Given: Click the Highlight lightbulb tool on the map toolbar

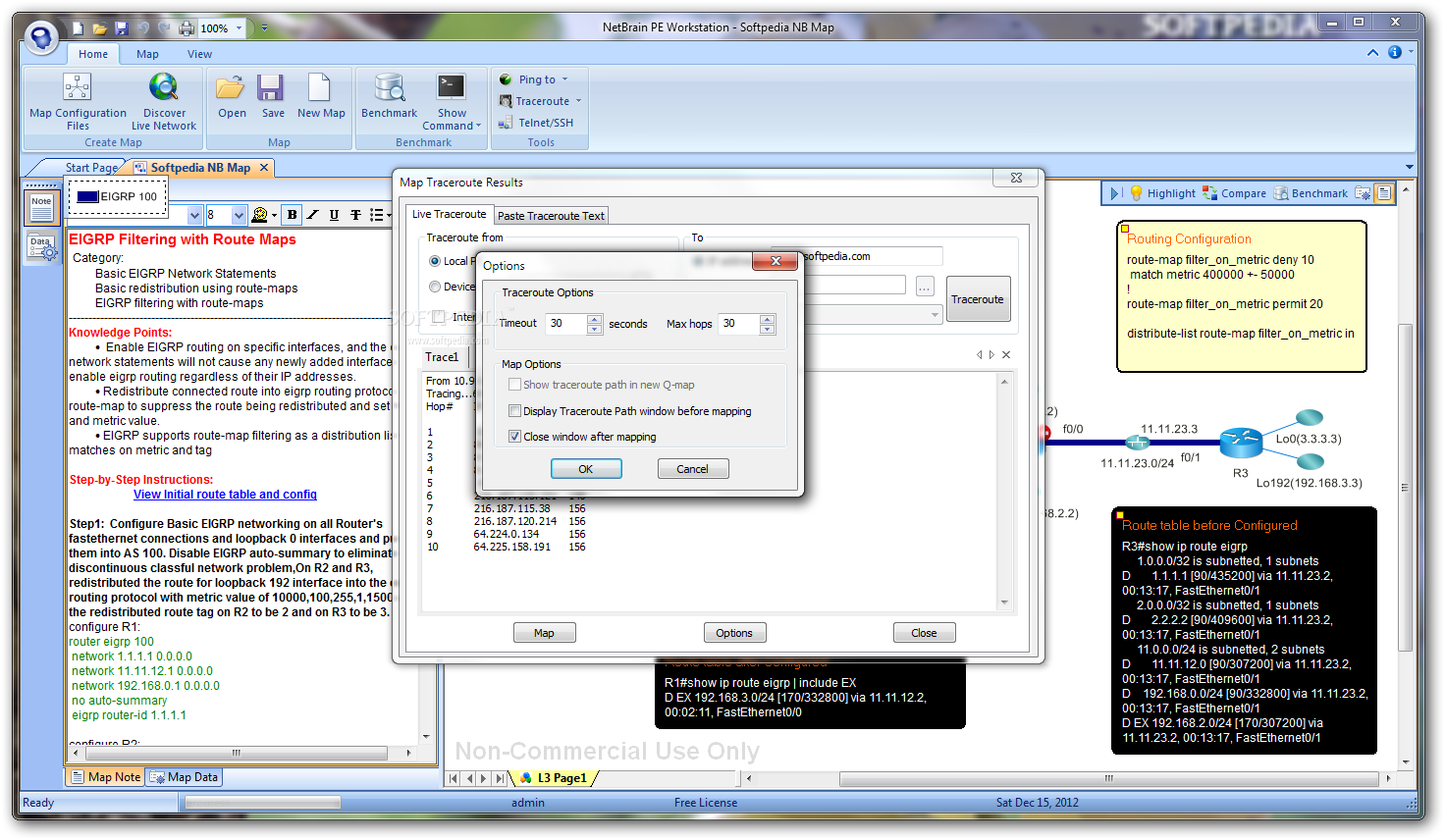Looking at the screenshot, I should (x=1163, y=193).
